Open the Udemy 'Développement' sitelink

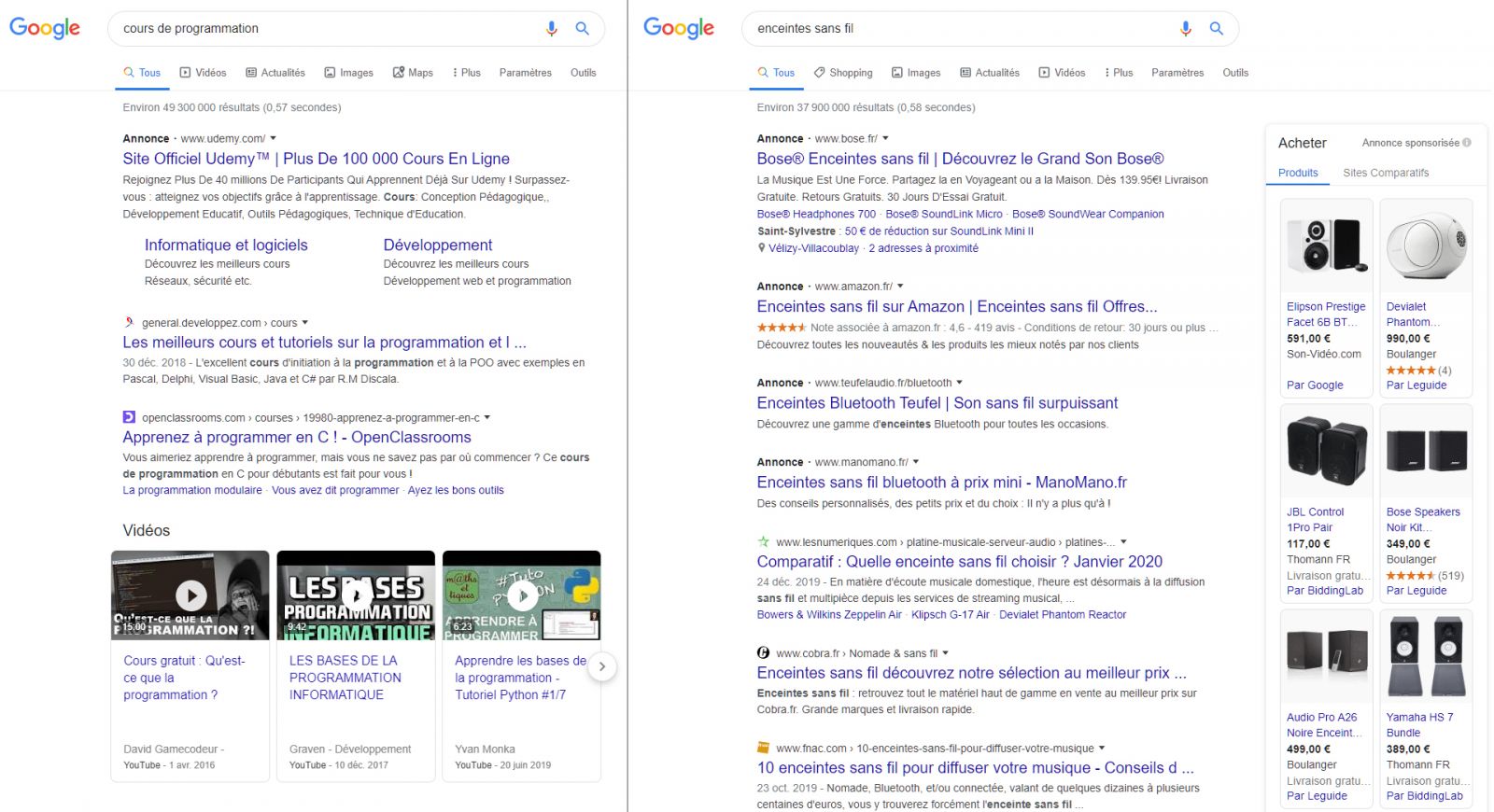pyautogui.click(x=437, y=245)
